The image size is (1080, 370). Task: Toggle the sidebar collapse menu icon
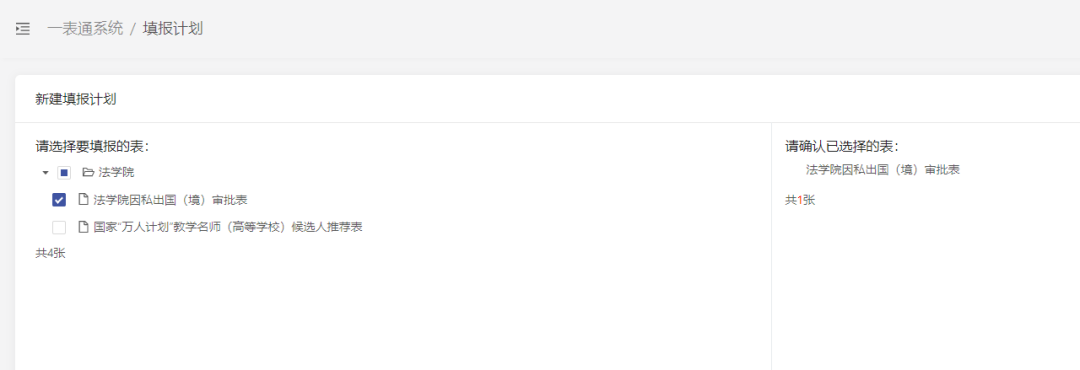(23, 29)
